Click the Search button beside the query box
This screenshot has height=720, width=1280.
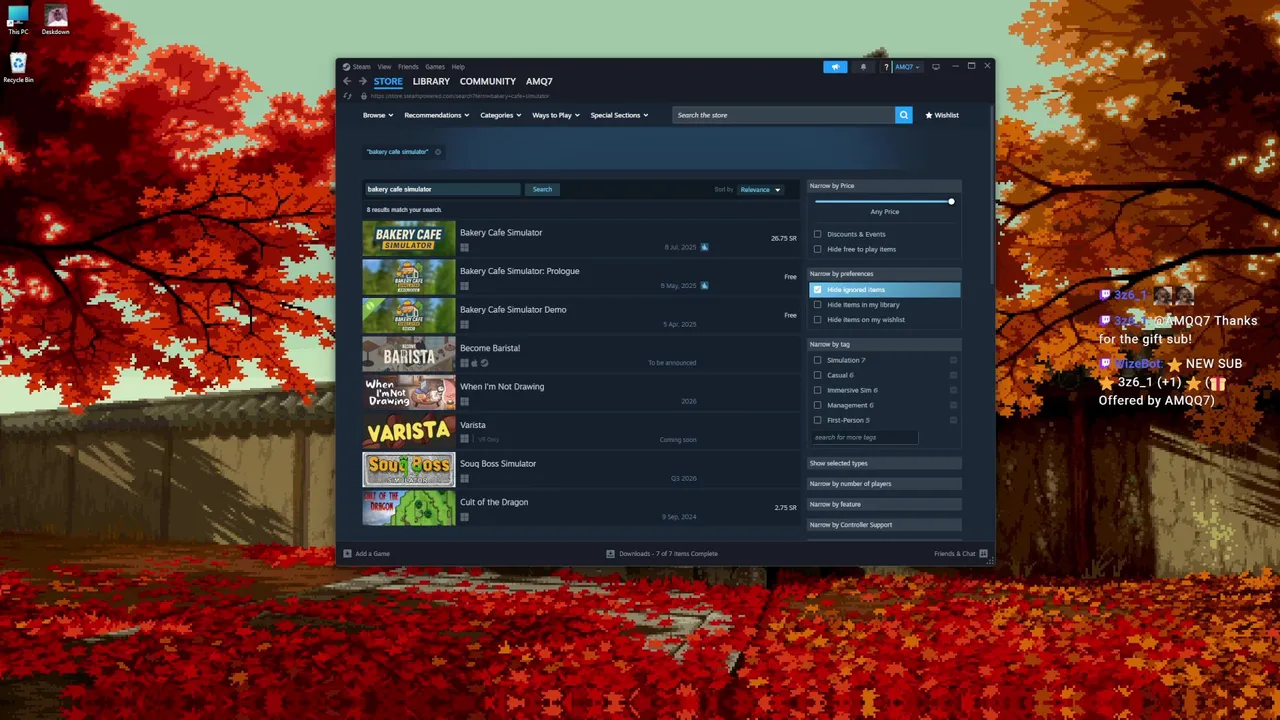[x=542, y=189]
